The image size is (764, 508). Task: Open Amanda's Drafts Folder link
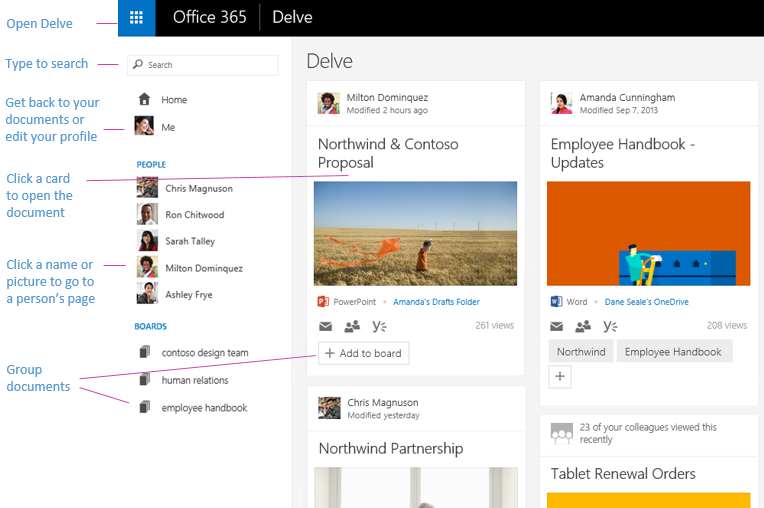click(x=436, y=302)
